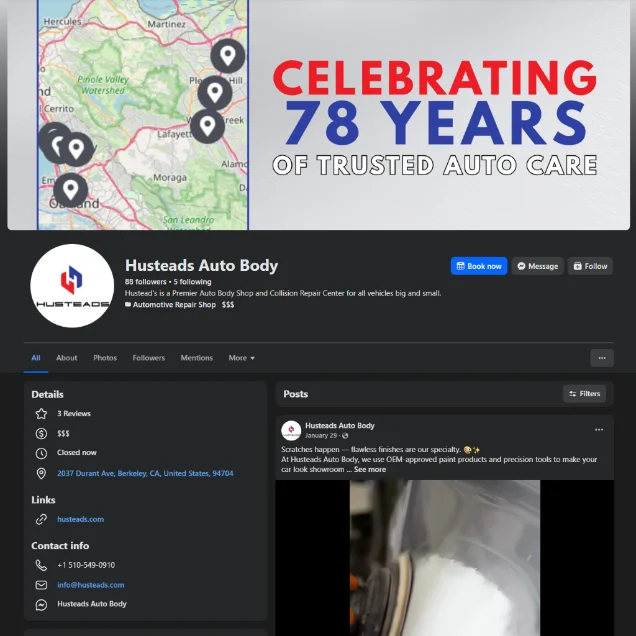Screen dimensions: 636x636
Task: Click the Husteads profile picture logo
Action: 72,286
